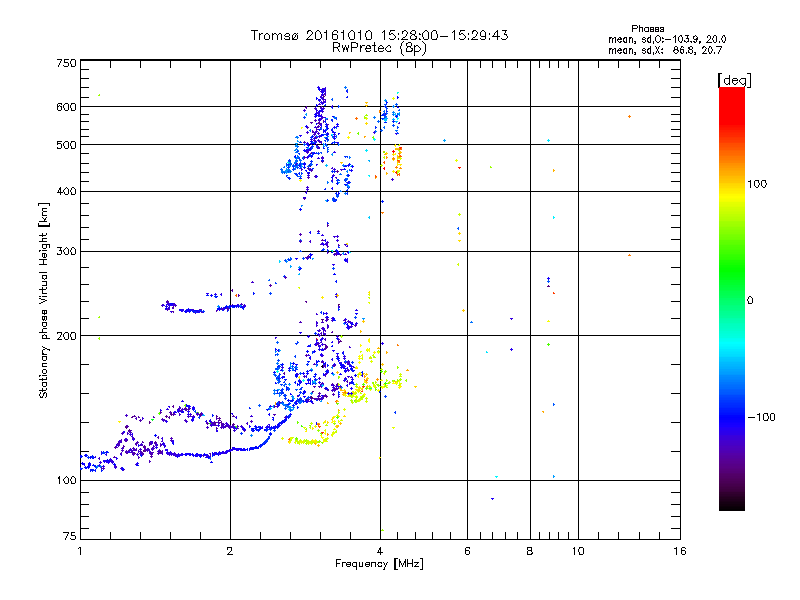Click the x-axis tick label '1'
This screenshot has height=600, width=800.
[x=80, y=551]
